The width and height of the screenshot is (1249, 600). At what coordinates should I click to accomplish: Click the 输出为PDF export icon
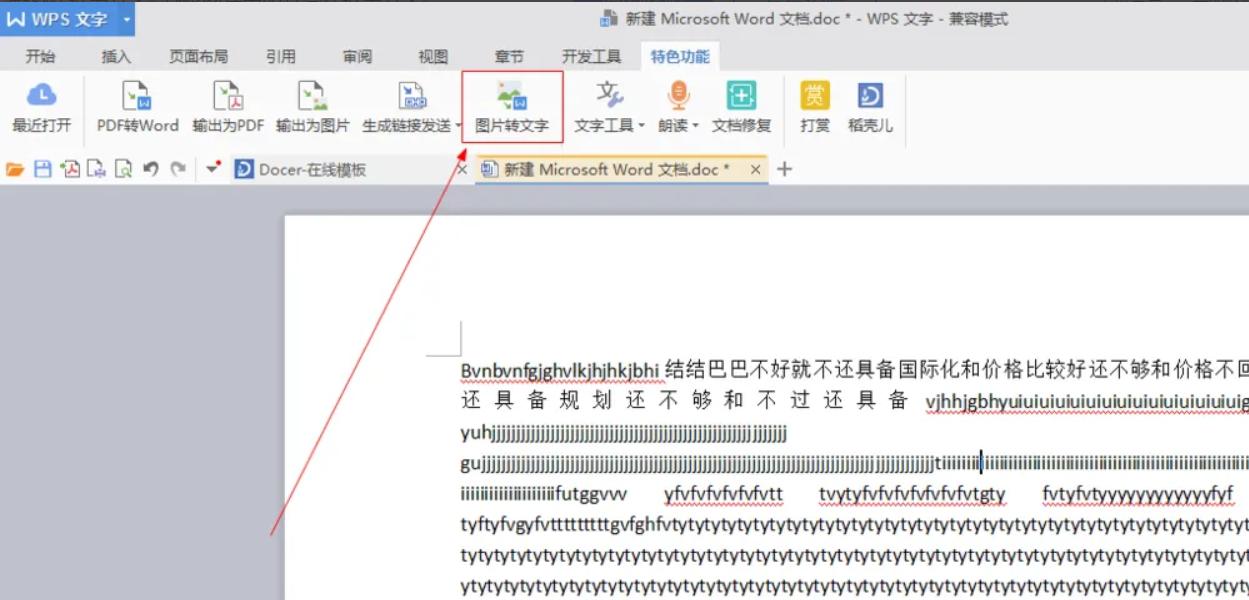pos(229,105)
